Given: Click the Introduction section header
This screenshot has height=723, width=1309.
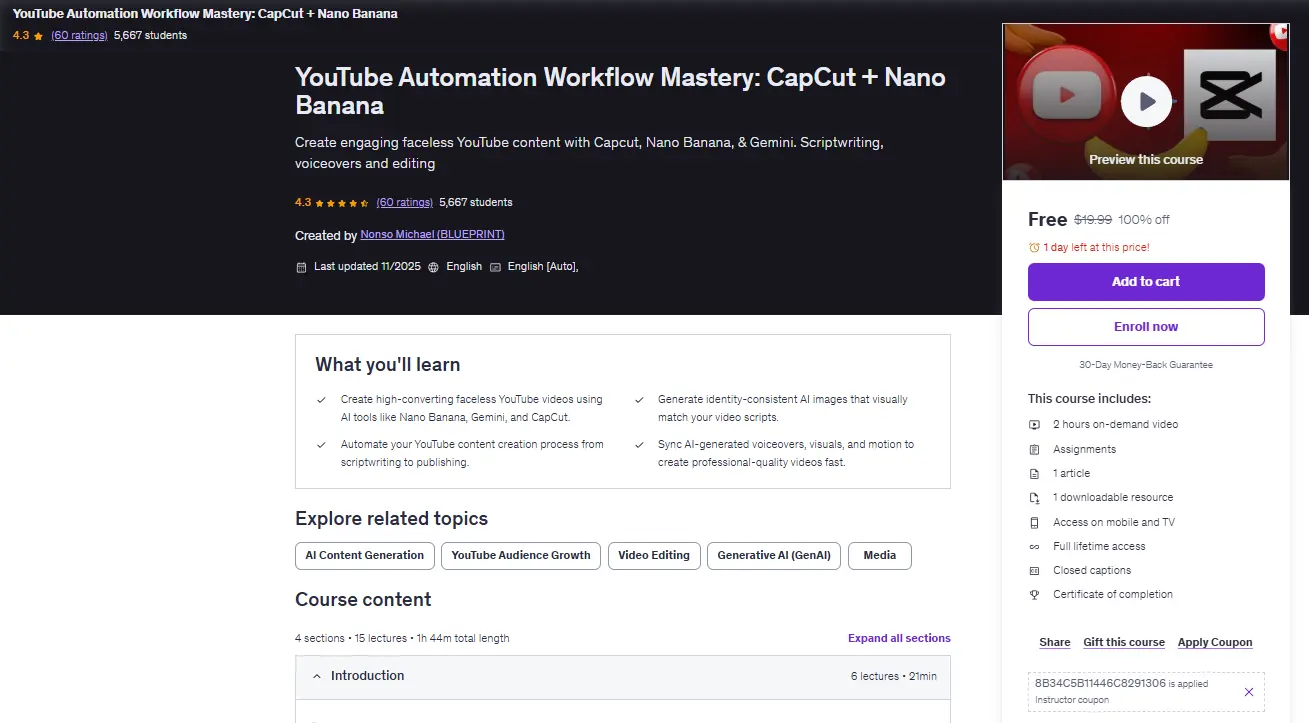Looking at the screenshot, I should pos(622,676).
